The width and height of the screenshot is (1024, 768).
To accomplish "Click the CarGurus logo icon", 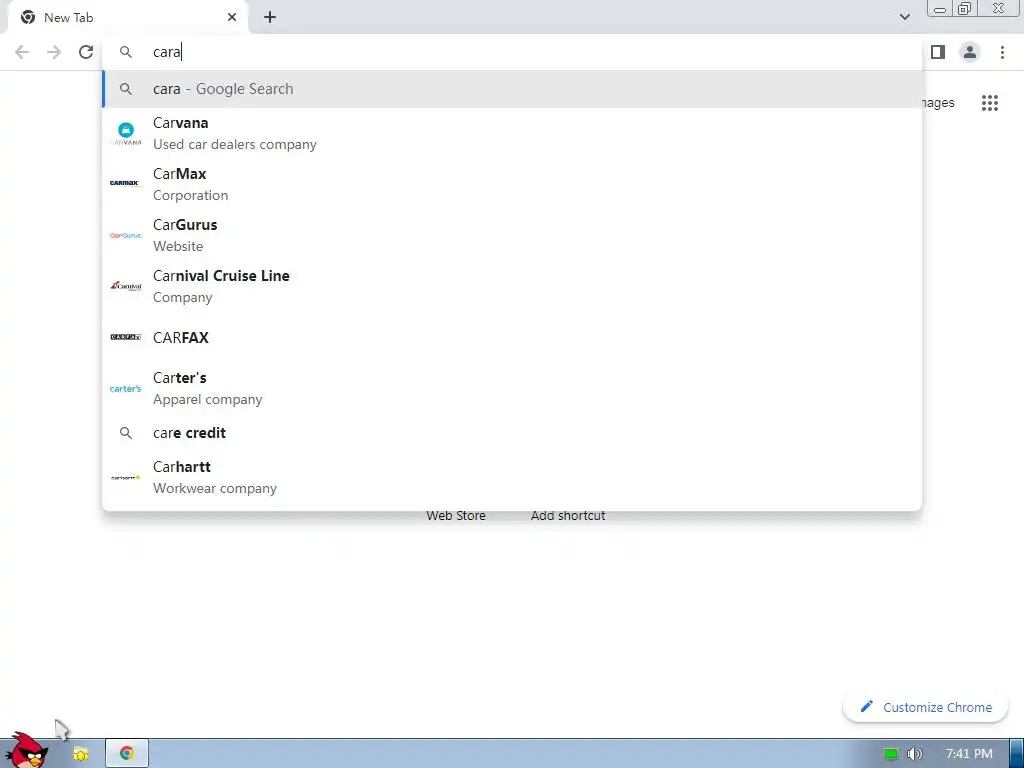I will point(125,235).
